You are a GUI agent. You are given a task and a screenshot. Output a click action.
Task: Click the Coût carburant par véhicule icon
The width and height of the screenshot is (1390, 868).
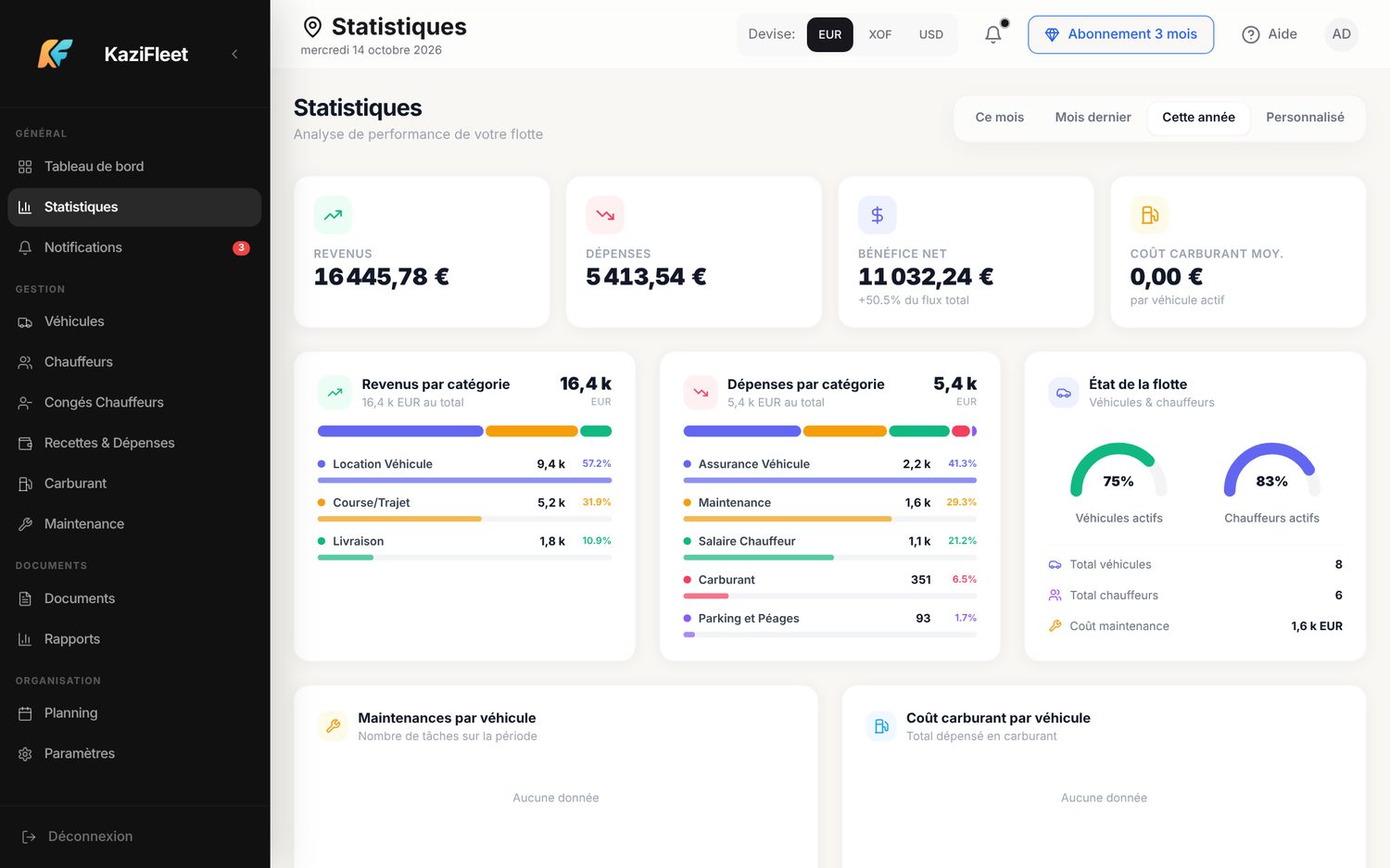tap(881, 726)
